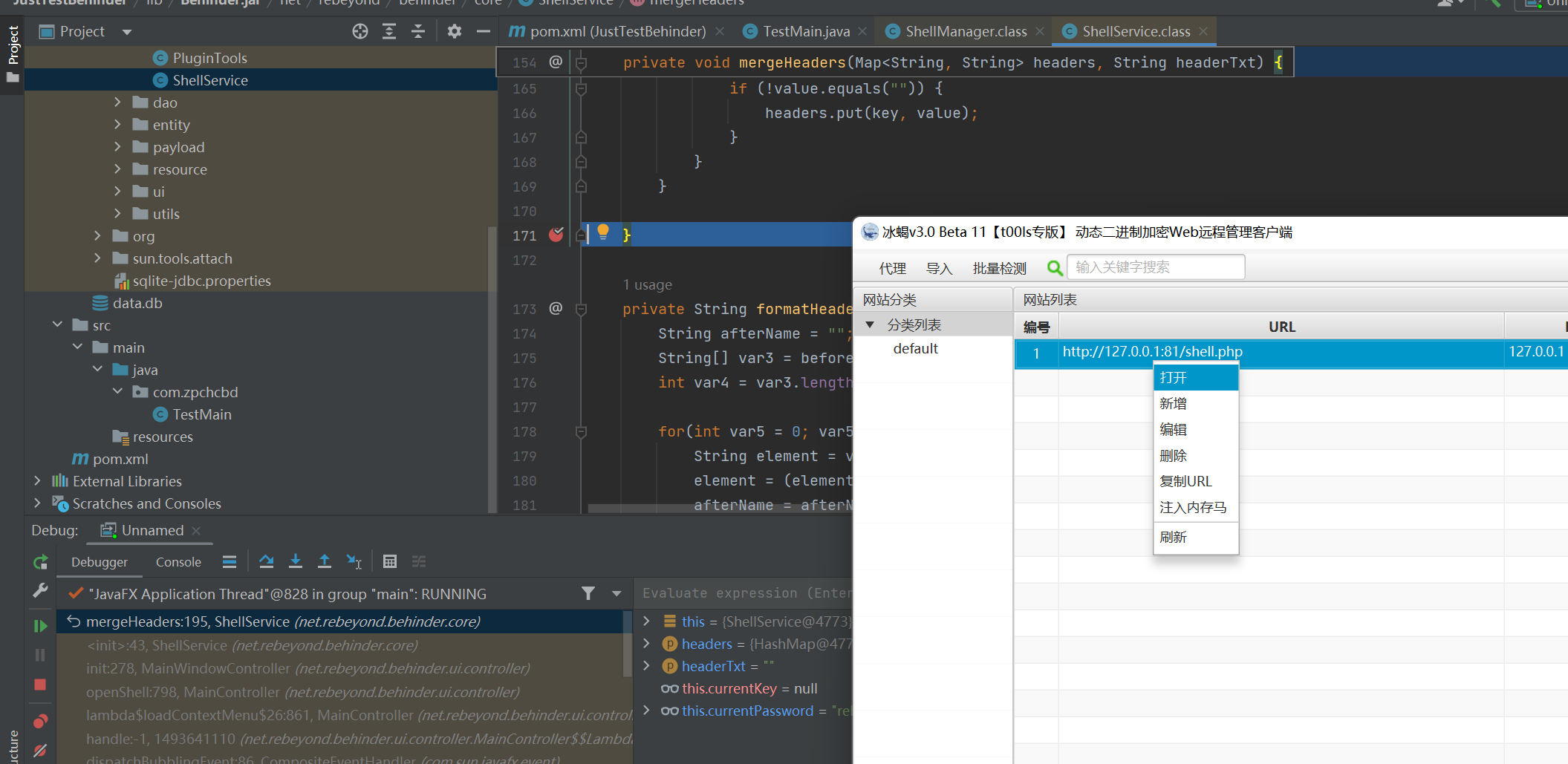Viewport: 1568px width, 764px height.
Task: Stop debugging with red square icon
Action: click(x=40, y=685)
